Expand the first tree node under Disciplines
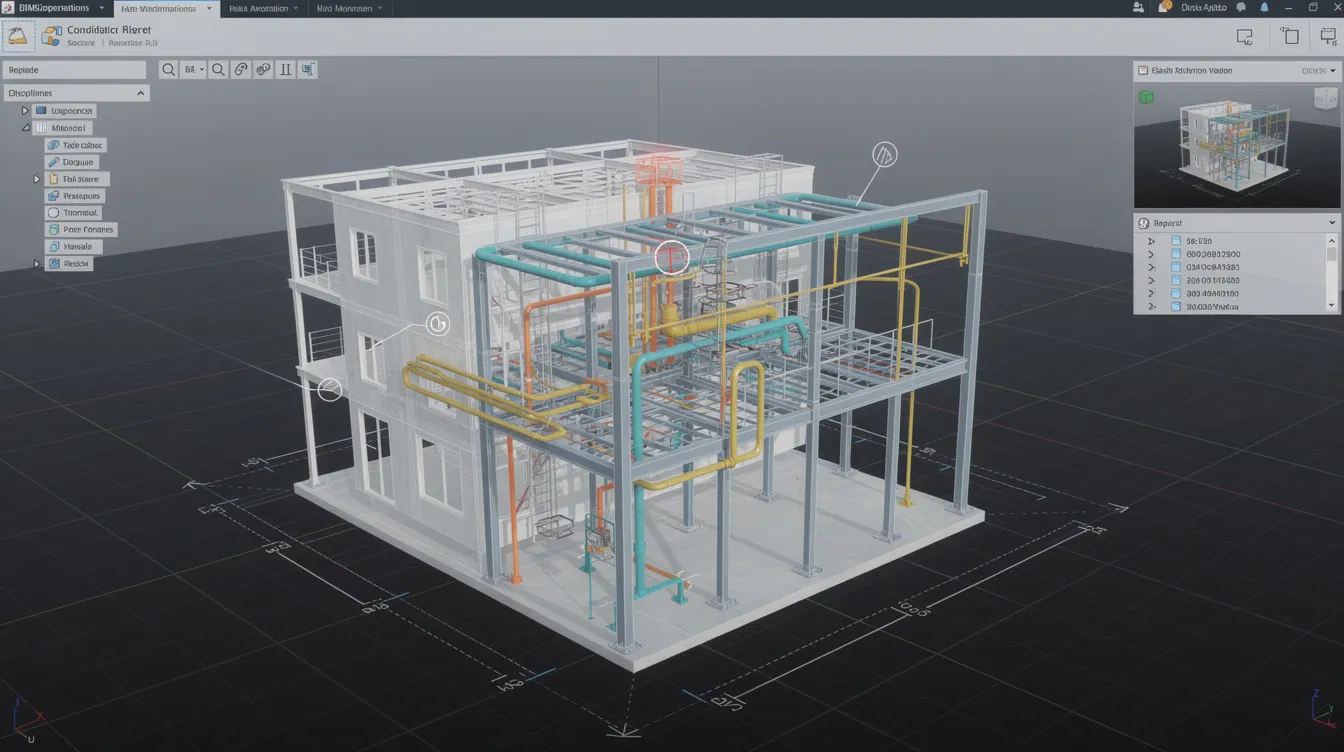 [x=26, y=111]
